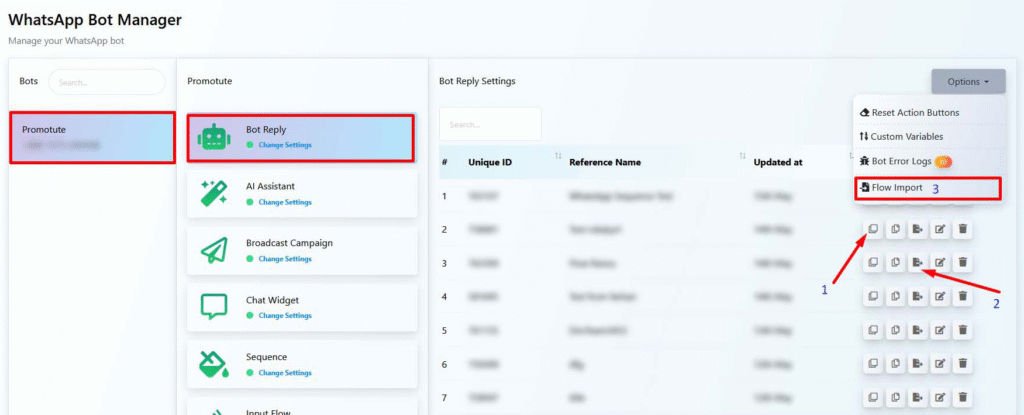This screenshot has height=415, width=1024.
Task: Sort the table by Unique ID arrows
Action: click(558, 156)
